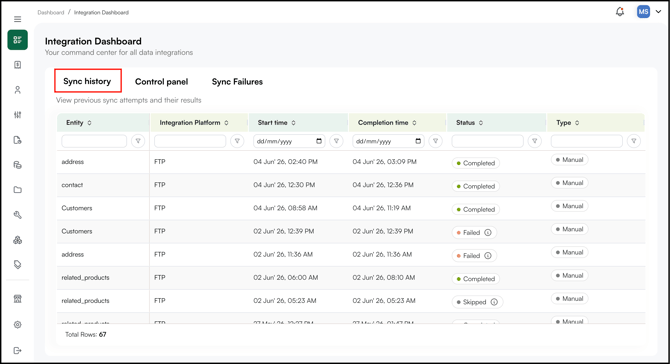
Task: Click the Type column filter icon
Action: (634, 141)
